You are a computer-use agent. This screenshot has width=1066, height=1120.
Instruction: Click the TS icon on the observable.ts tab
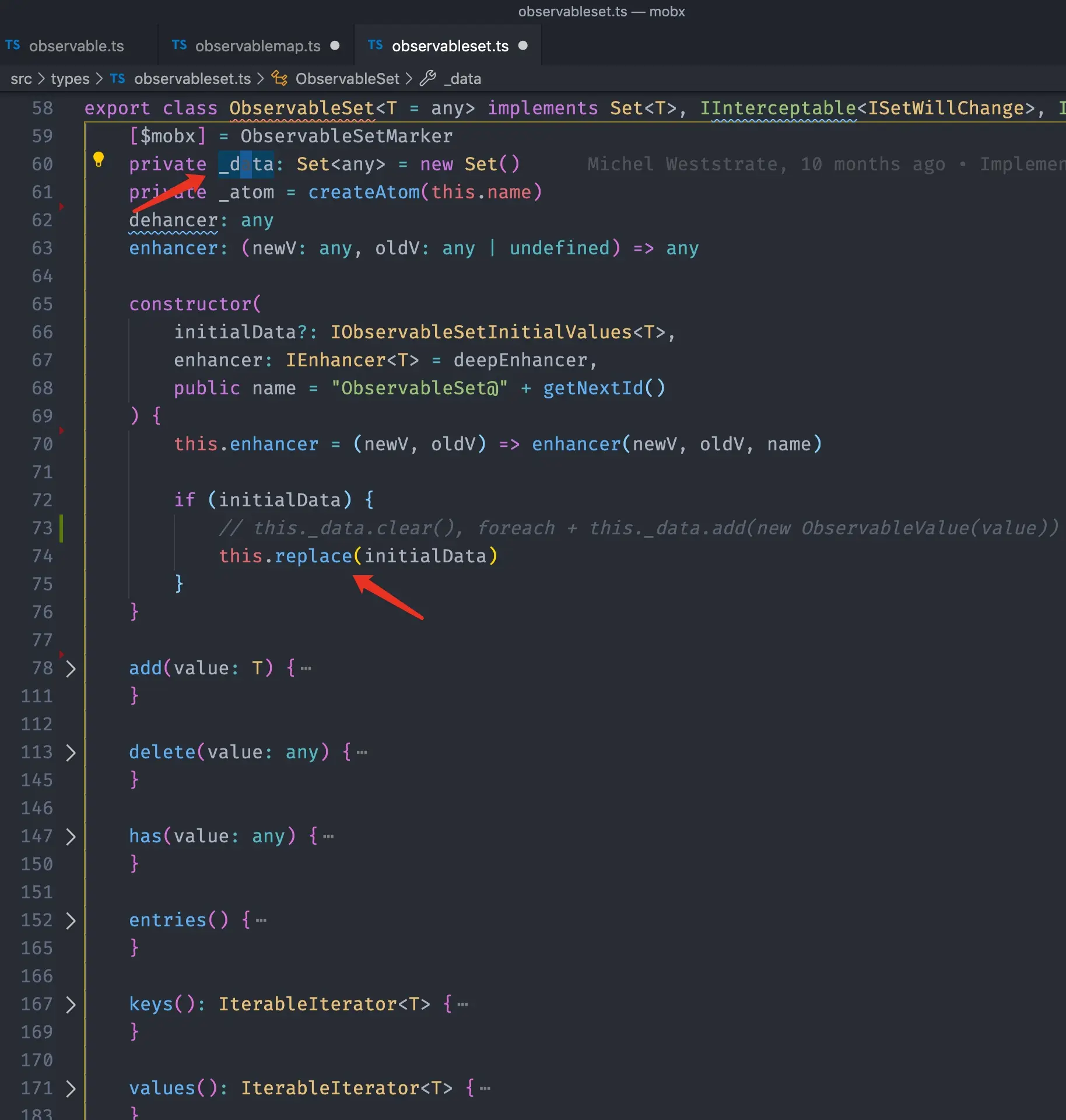point(13,45)
